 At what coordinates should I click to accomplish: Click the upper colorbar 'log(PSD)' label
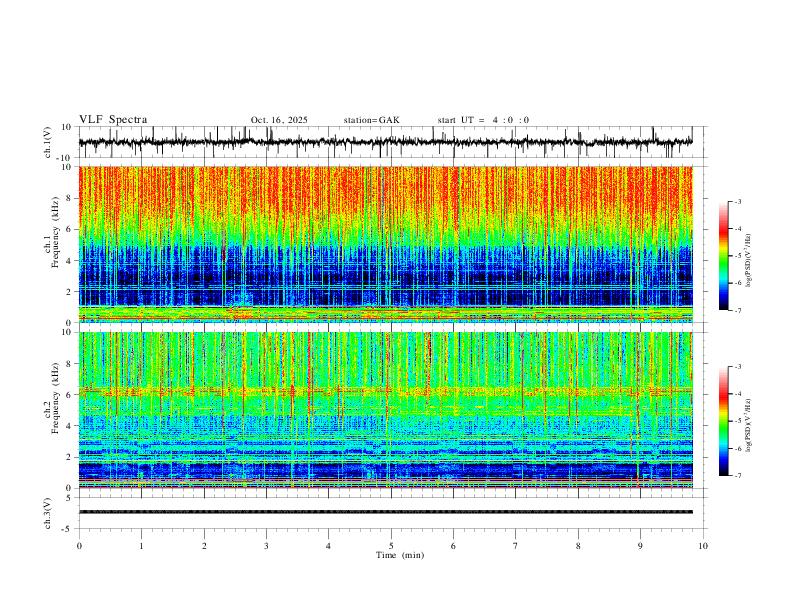tap(749, 260)
